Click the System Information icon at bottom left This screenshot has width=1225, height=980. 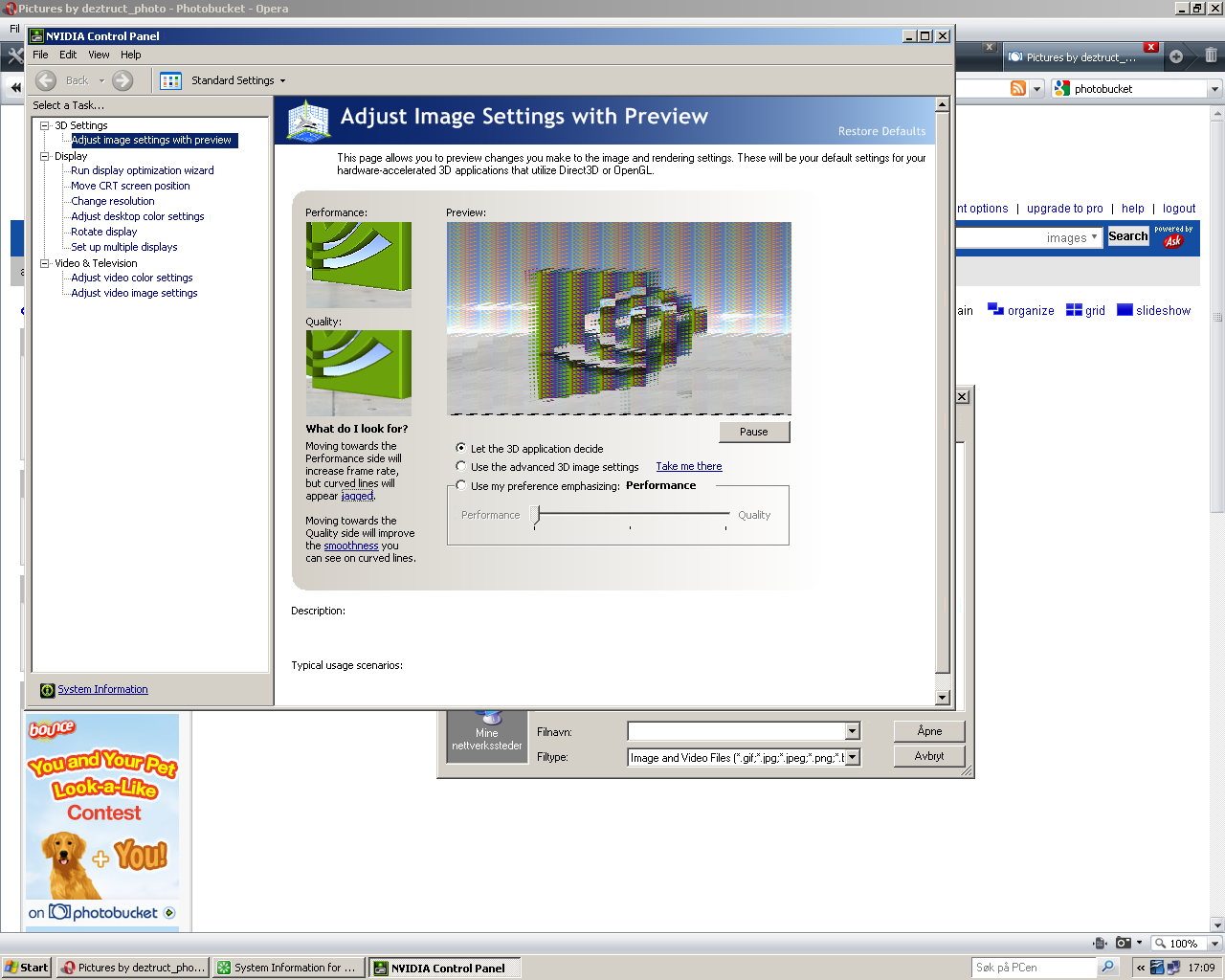pyautogui.click(x=48, y=690)
